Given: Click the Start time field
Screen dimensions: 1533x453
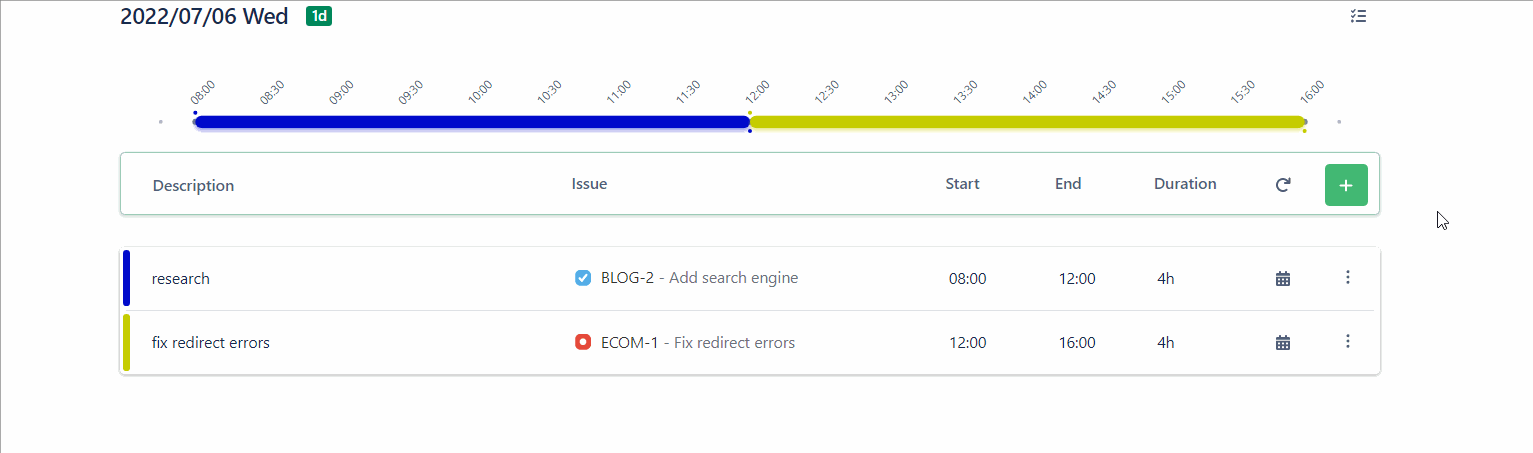Looking at the screenshot, I should 963,184.
